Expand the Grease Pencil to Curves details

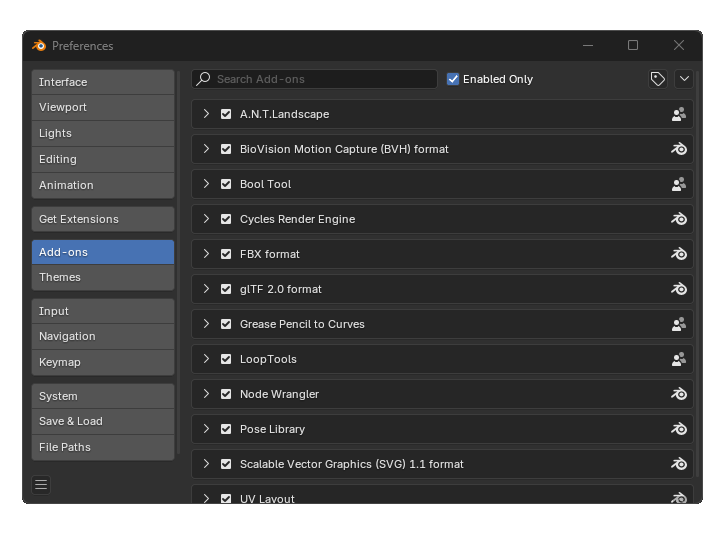tap(206, 324)
